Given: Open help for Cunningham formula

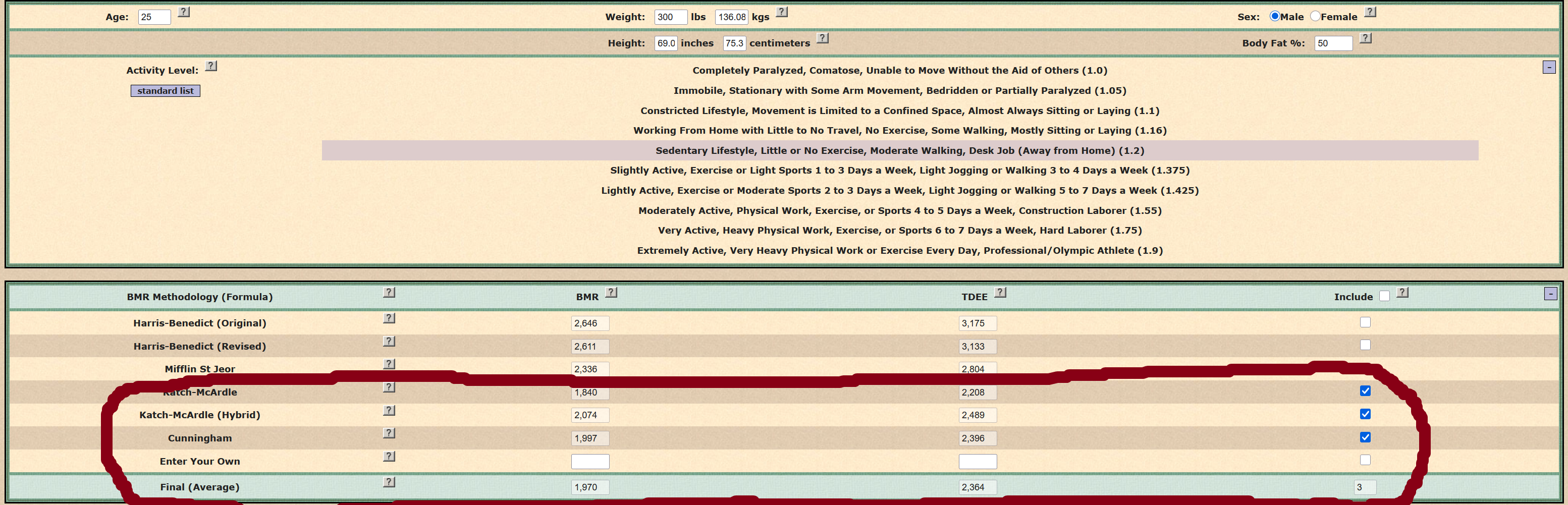Looking at the screenshot, I should coord(390,433).
